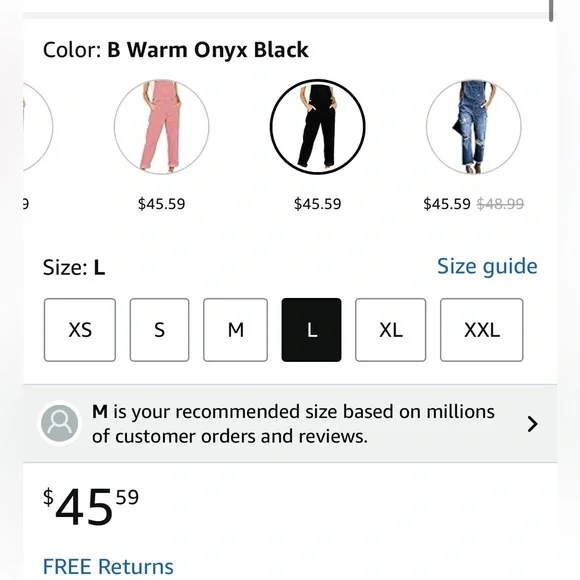
Task: Select the black overalls color swatch
Action: 317,127
